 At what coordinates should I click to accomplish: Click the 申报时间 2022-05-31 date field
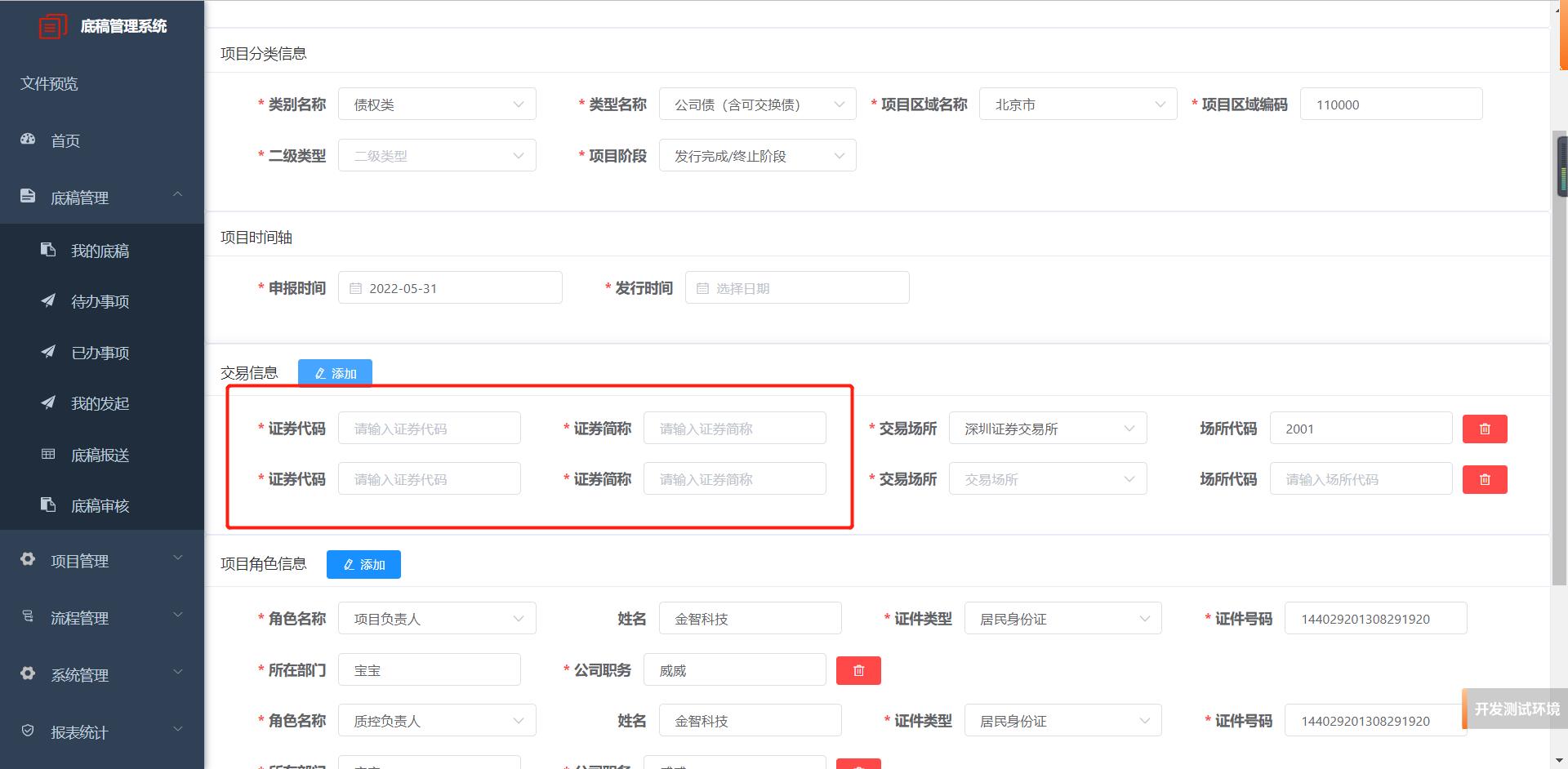(x=450, y=287)
